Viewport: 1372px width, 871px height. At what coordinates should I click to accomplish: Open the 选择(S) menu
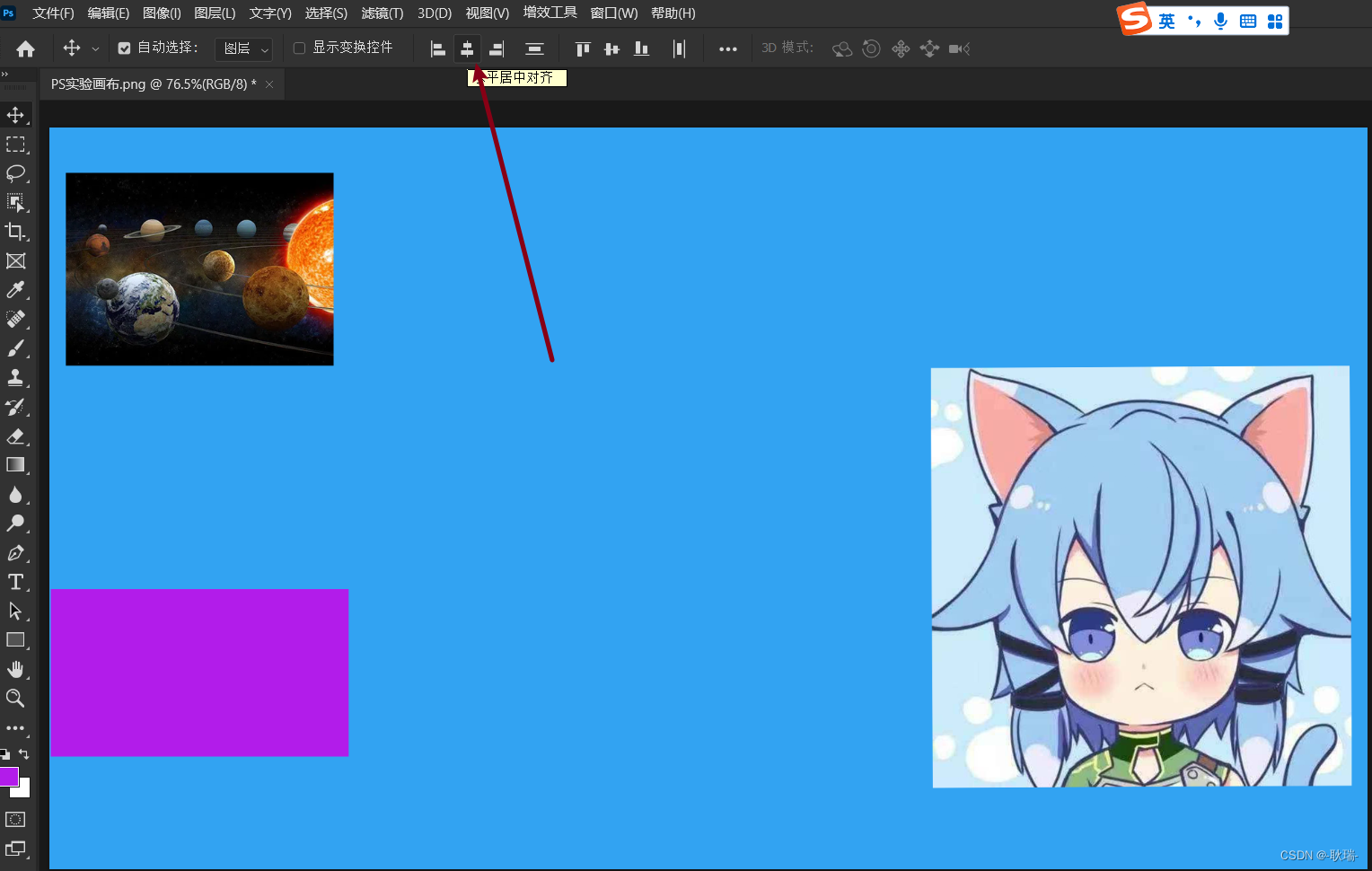point(326,13)
